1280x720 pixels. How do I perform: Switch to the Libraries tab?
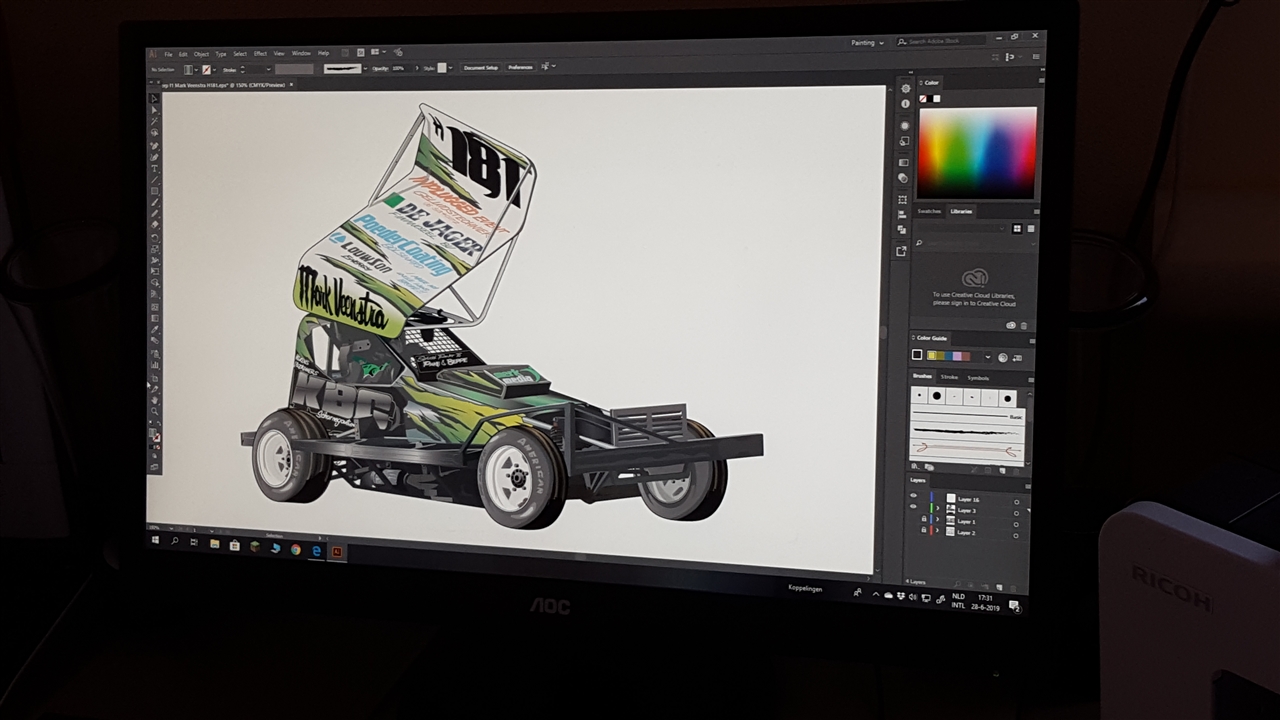(x=961, y=211)
